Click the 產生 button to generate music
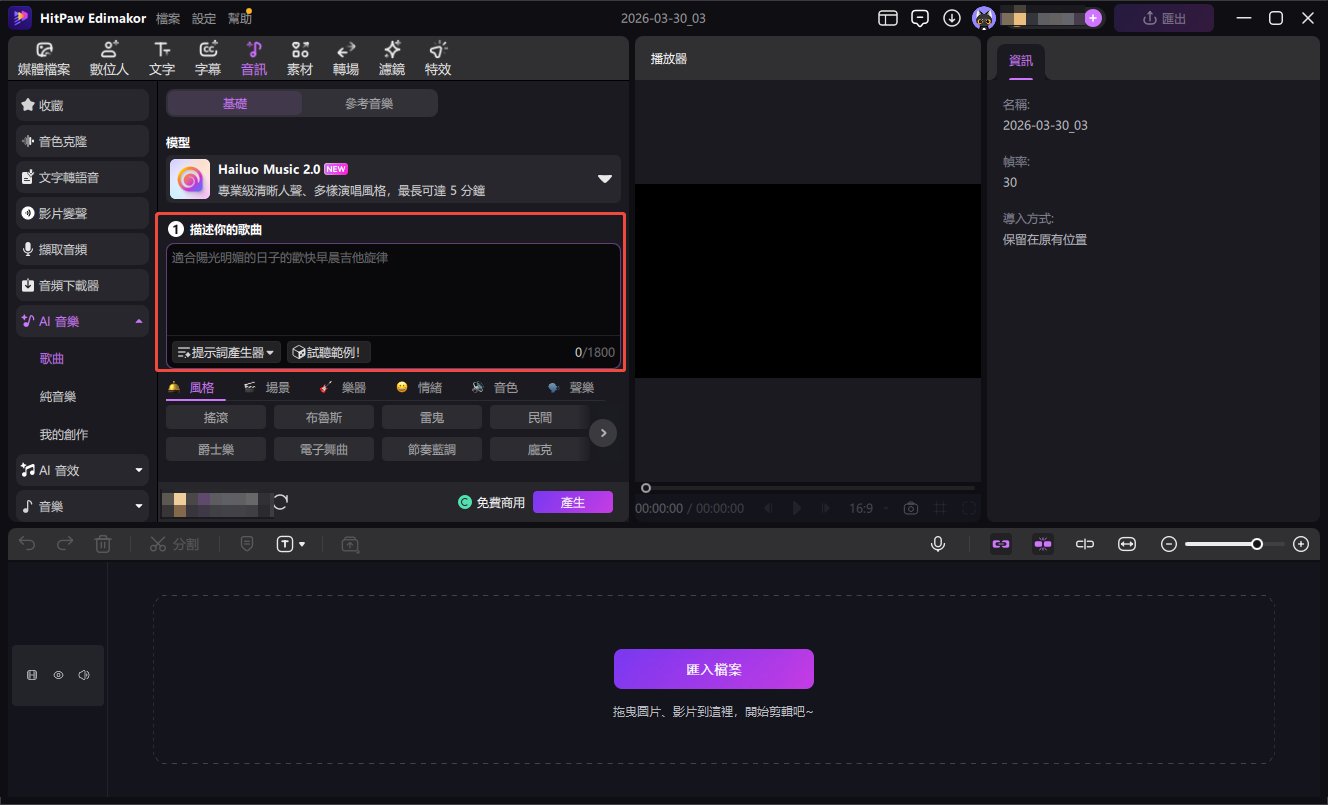Image resolution: width=1328 pixels, height=805 pixels. [x=573, y=503]
